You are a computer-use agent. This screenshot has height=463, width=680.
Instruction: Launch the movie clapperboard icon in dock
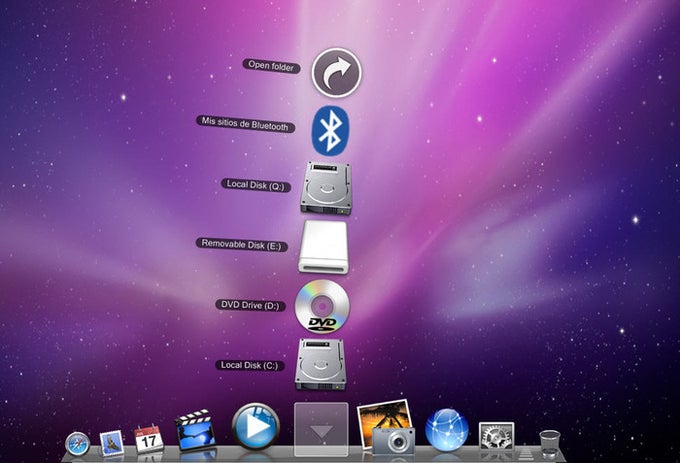(196, 430)
